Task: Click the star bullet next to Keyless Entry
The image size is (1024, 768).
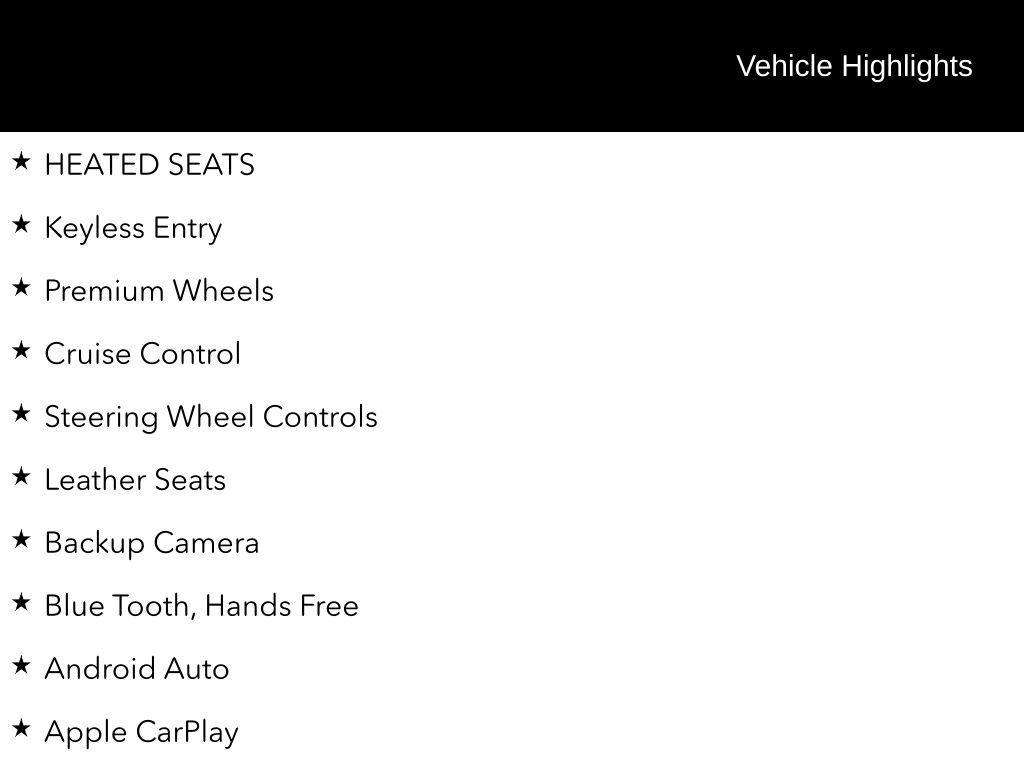Action: [x=21, y=225]
